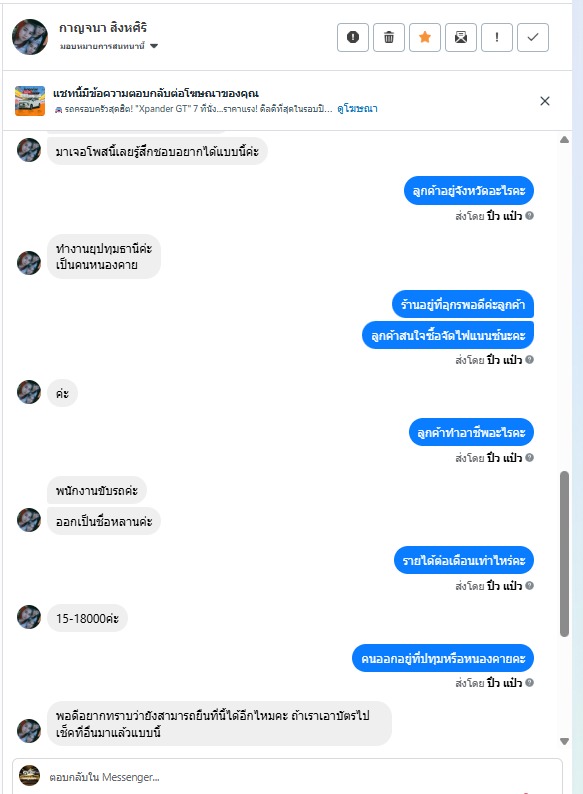Open the Xpander GT ad thumbnail
This screenshot has width=583, height=794.
coord(30,101)
